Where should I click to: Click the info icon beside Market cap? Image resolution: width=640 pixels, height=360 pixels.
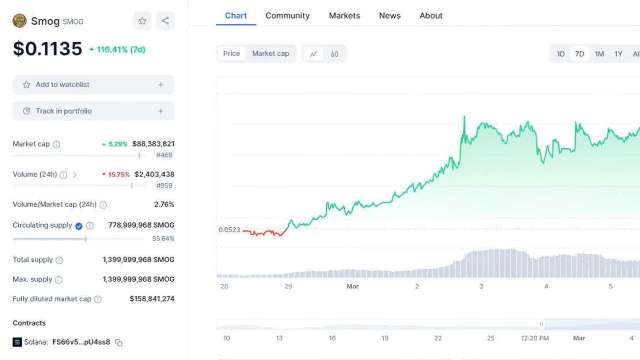[x=57, y=144]
